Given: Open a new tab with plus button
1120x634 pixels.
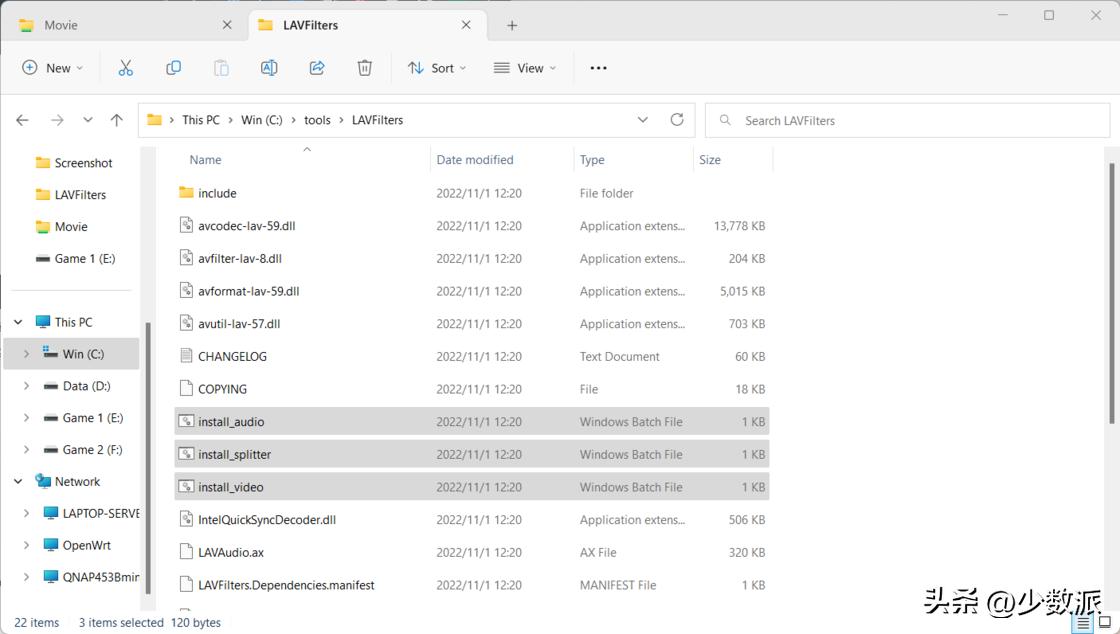Looking at the screenshot, I should tap(512, 25).
